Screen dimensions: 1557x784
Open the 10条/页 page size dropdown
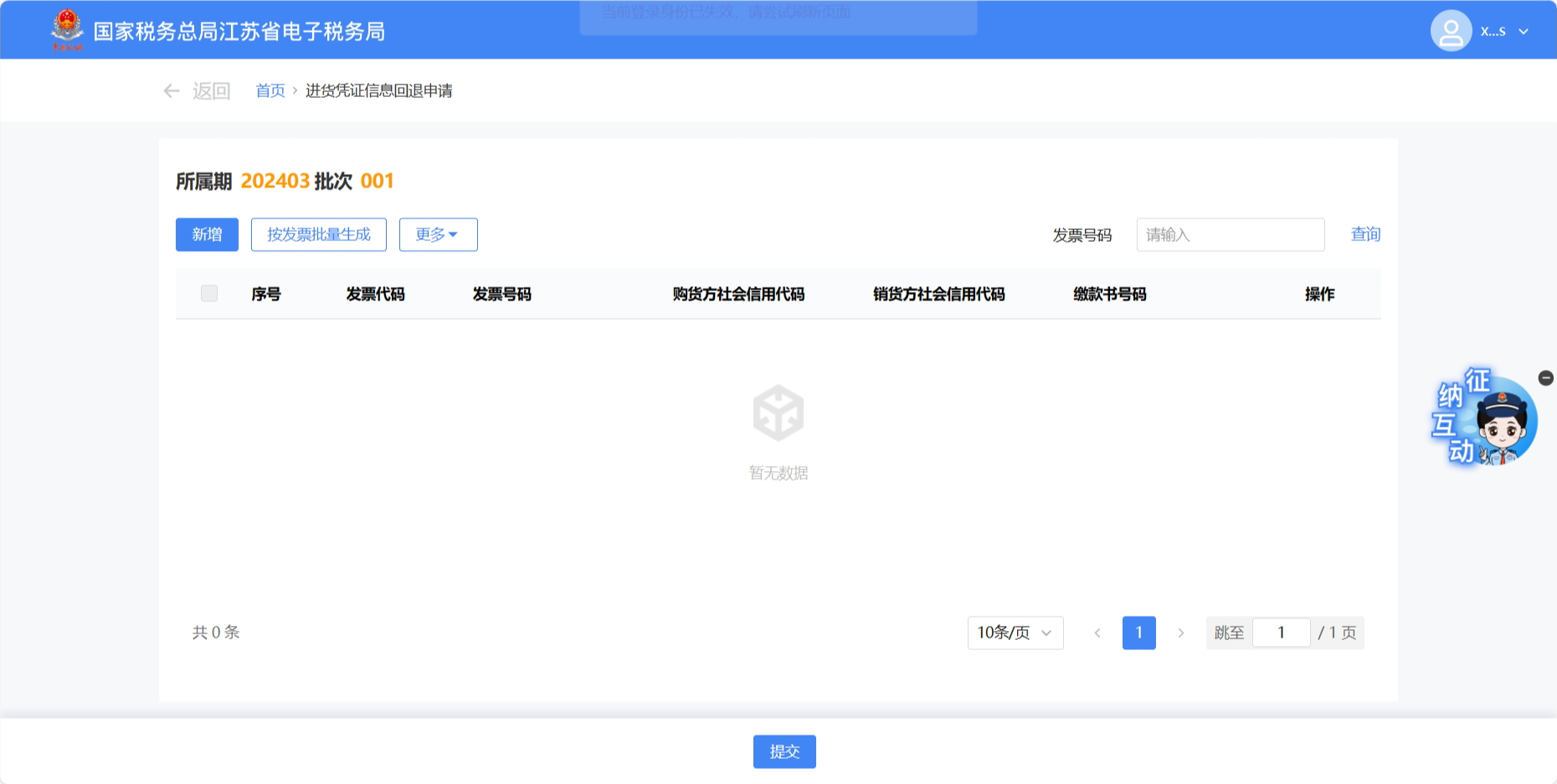tap(1015, 633)
